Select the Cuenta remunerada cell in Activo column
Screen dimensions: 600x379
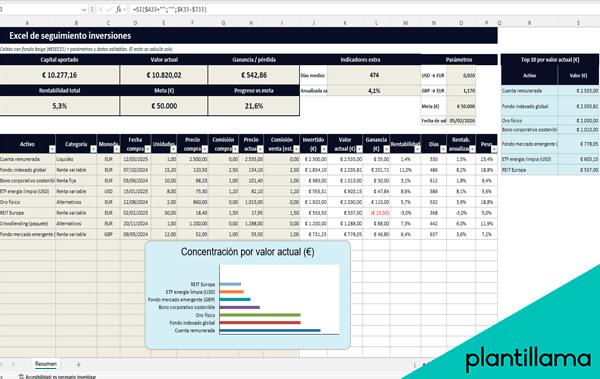[28, 159]
